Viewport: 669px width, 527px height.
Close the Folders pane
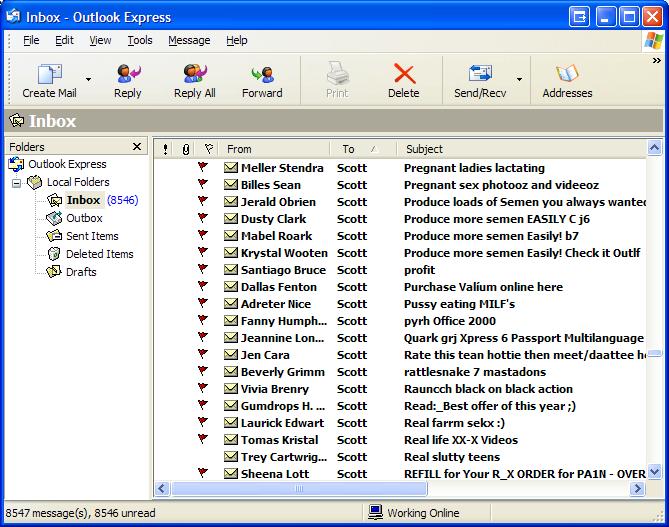coord(137,147)
